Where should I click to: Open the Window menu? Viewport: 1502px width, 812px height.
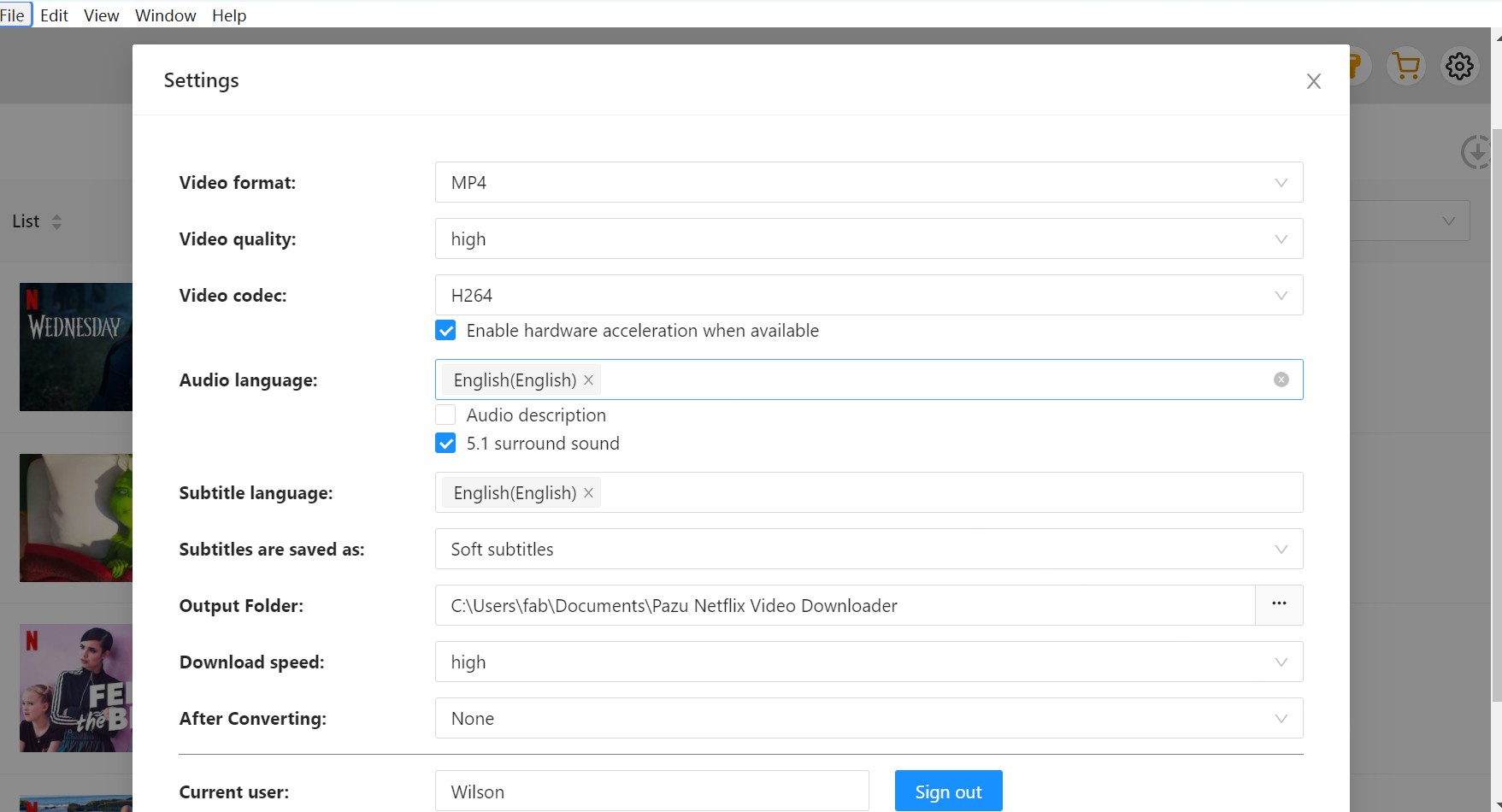point(166,15)
